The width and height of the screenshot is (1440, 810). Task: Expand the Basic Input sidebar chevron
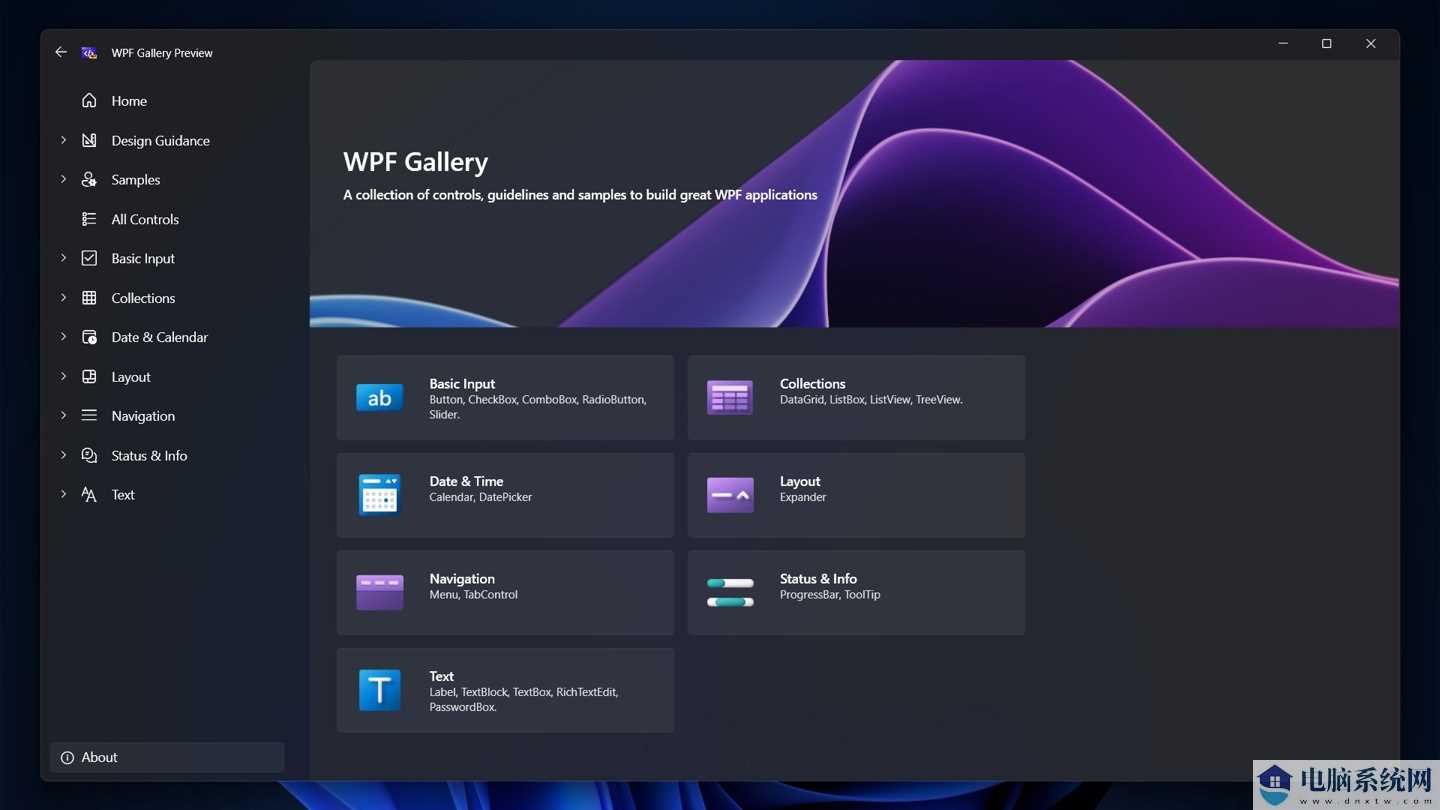[x=63, y=258]
